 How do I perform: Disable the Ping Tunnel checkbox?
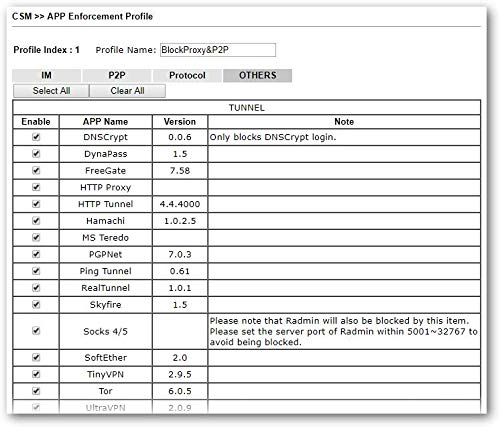coord(36,271)
